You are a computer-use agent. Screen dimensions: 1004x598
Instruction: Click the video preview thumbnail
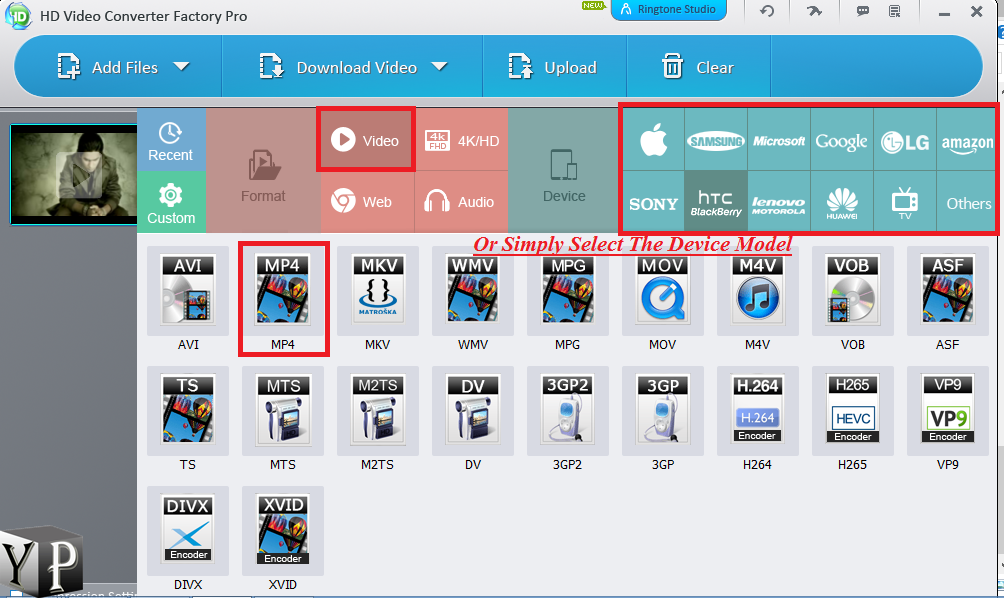[x=70, y=175]
